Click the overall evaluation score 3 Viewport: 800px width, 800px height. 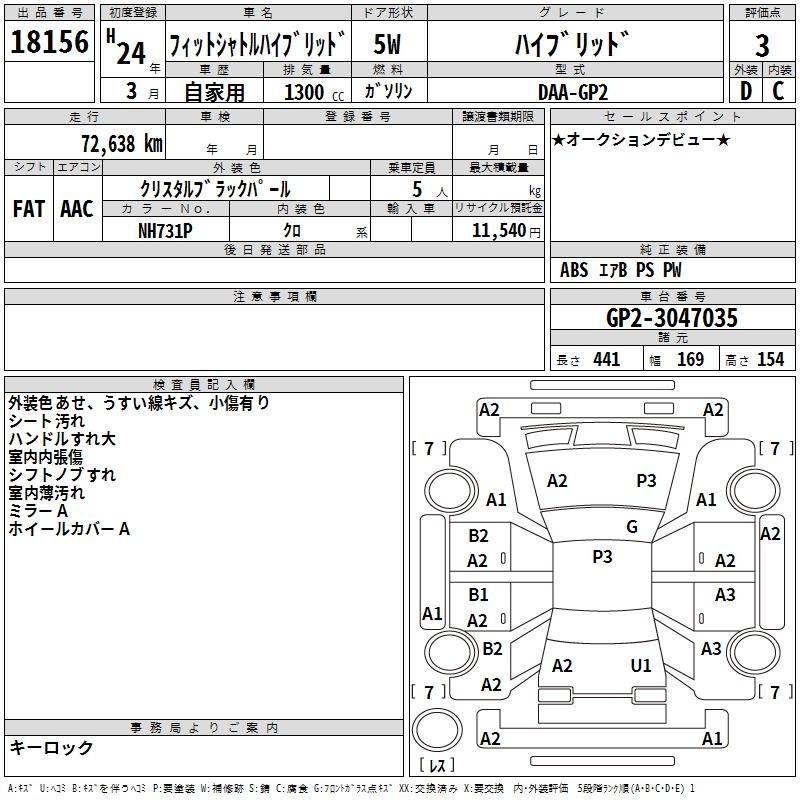point(762,44)
